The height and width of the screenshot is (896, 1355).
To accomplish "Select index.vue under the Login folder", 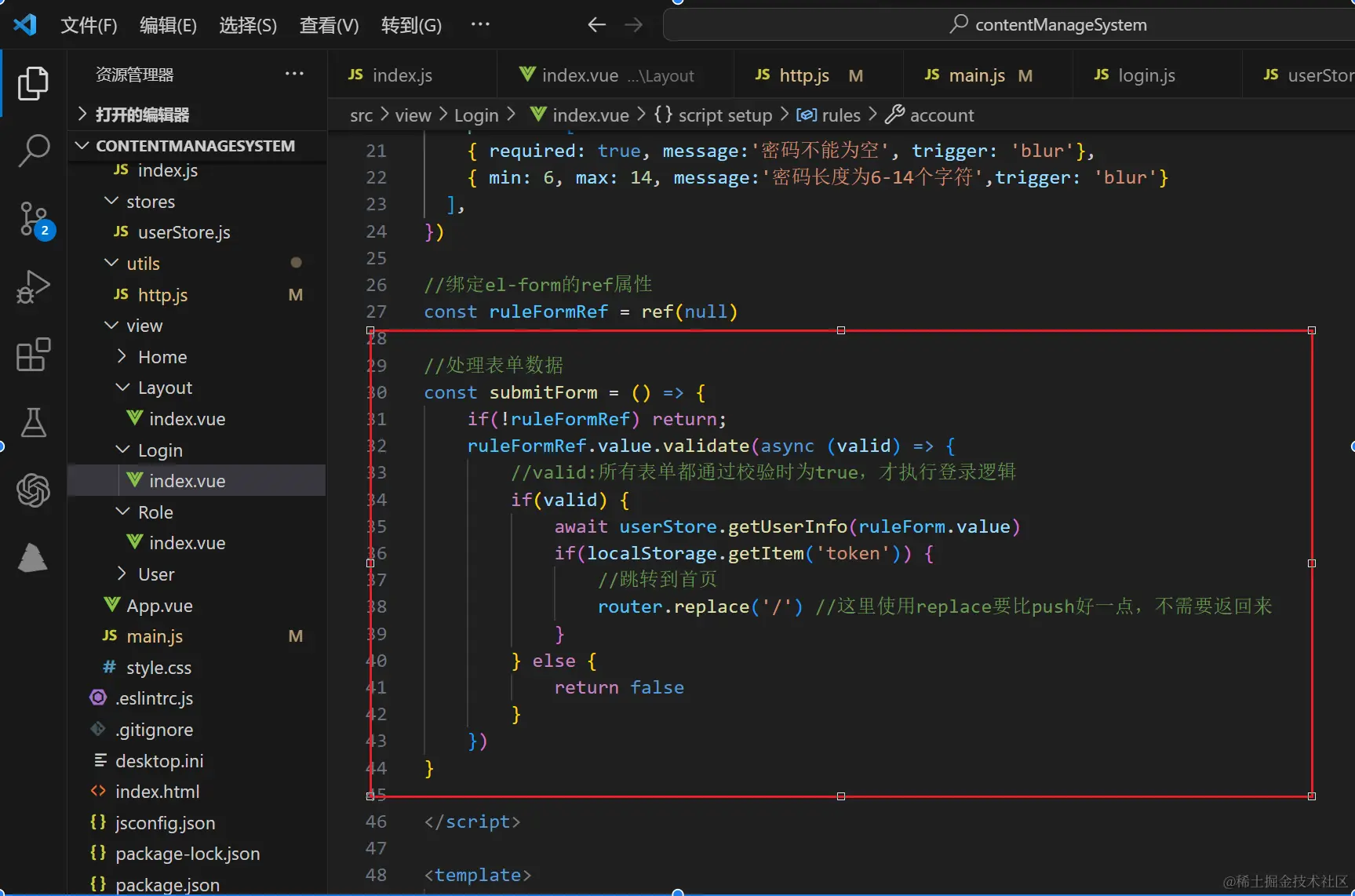I will tap(196, 481).
